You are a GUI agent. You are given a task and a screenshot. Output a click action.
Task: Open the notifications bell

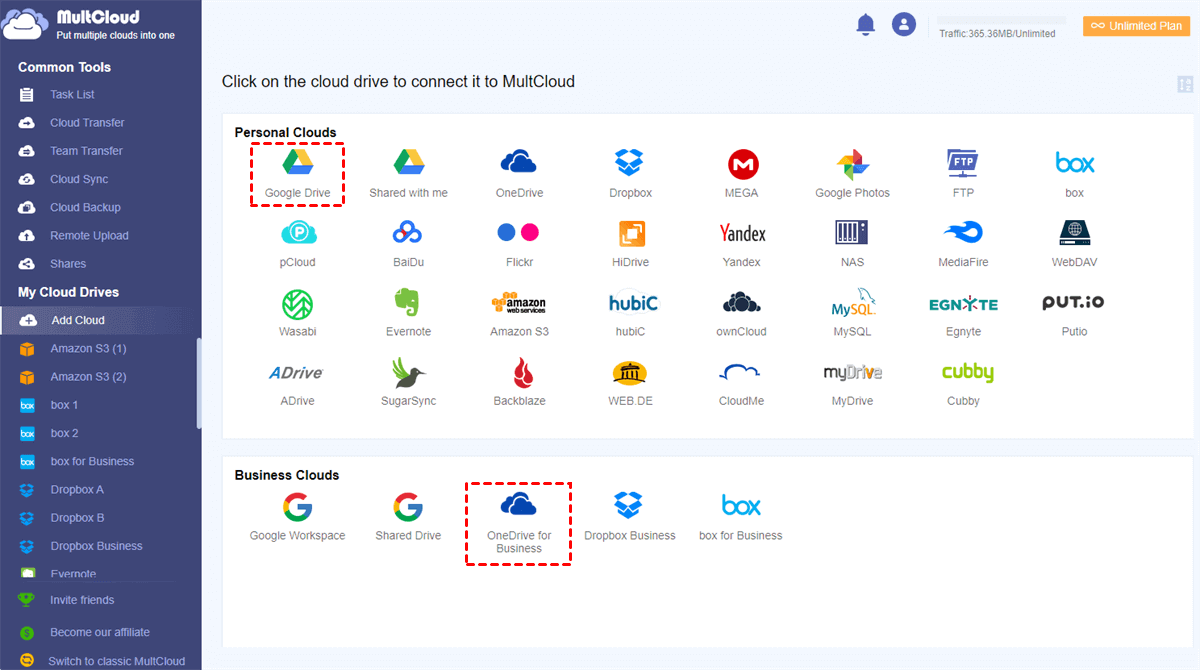pos(866,25)
